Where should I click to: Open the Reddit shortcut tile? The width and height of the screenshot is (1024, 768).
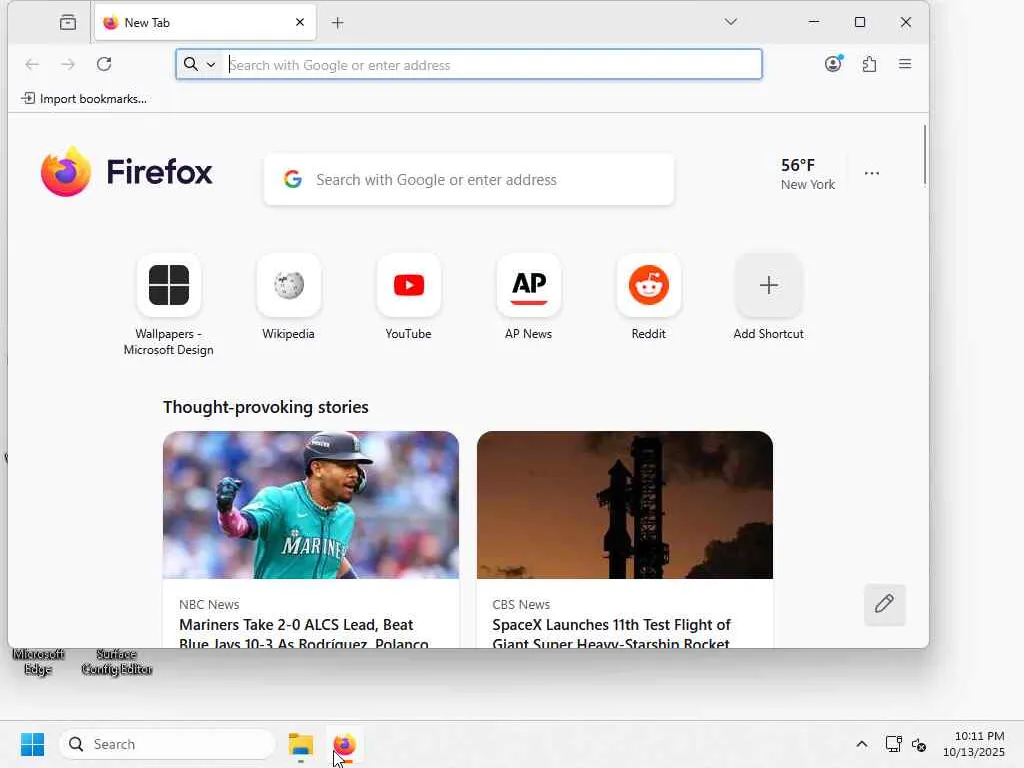coord(648,285)
